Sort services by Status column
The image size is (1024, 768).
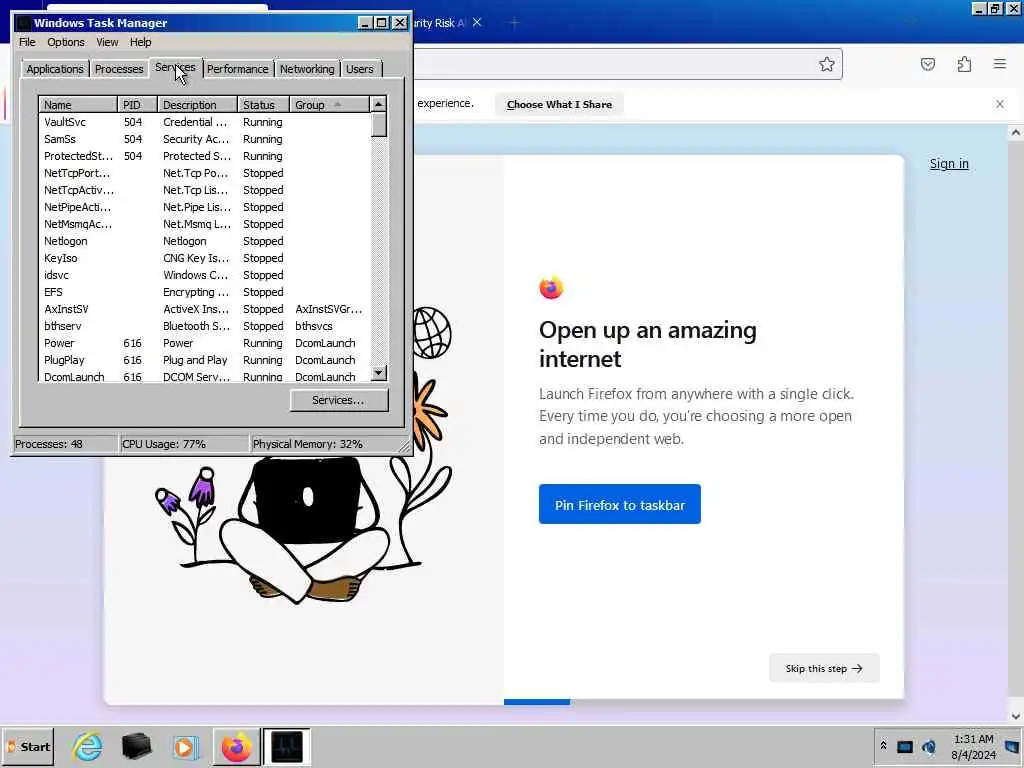click(264, 104)
